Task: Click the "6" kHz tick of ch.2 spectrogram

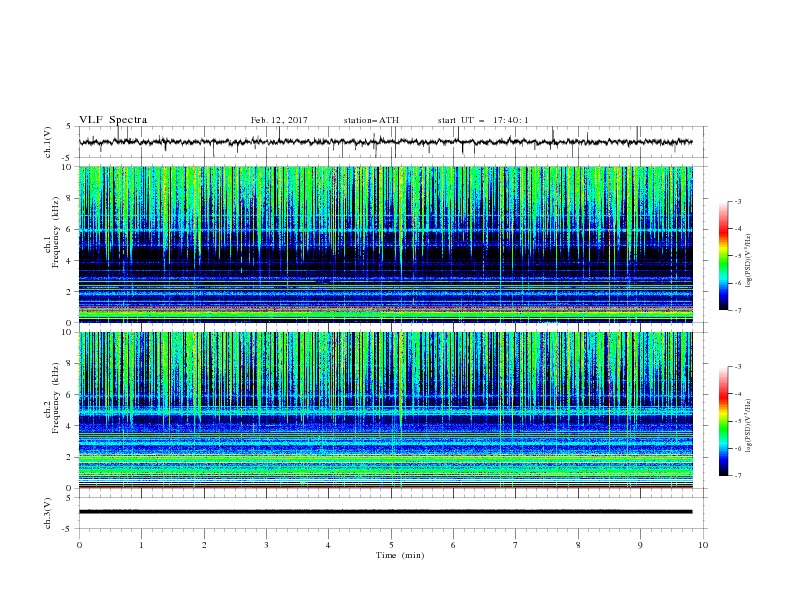Action: (69, 395)
